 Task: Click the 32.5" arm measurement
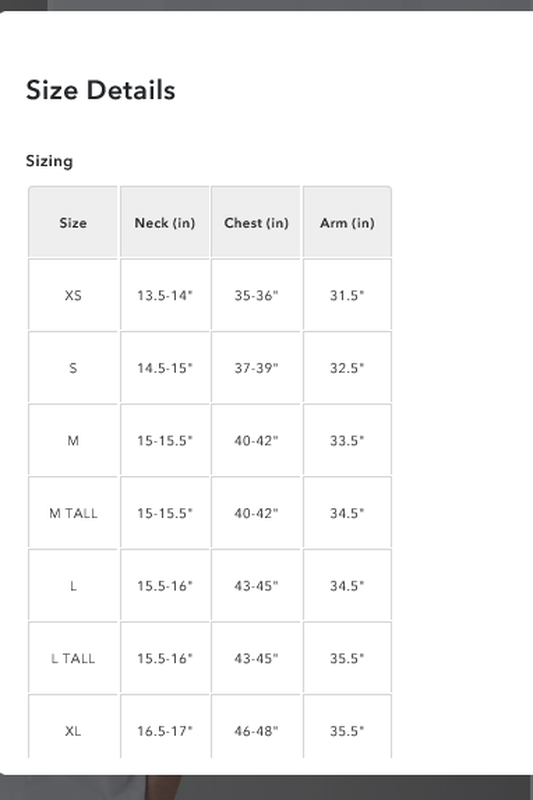(x=347, y=367)
